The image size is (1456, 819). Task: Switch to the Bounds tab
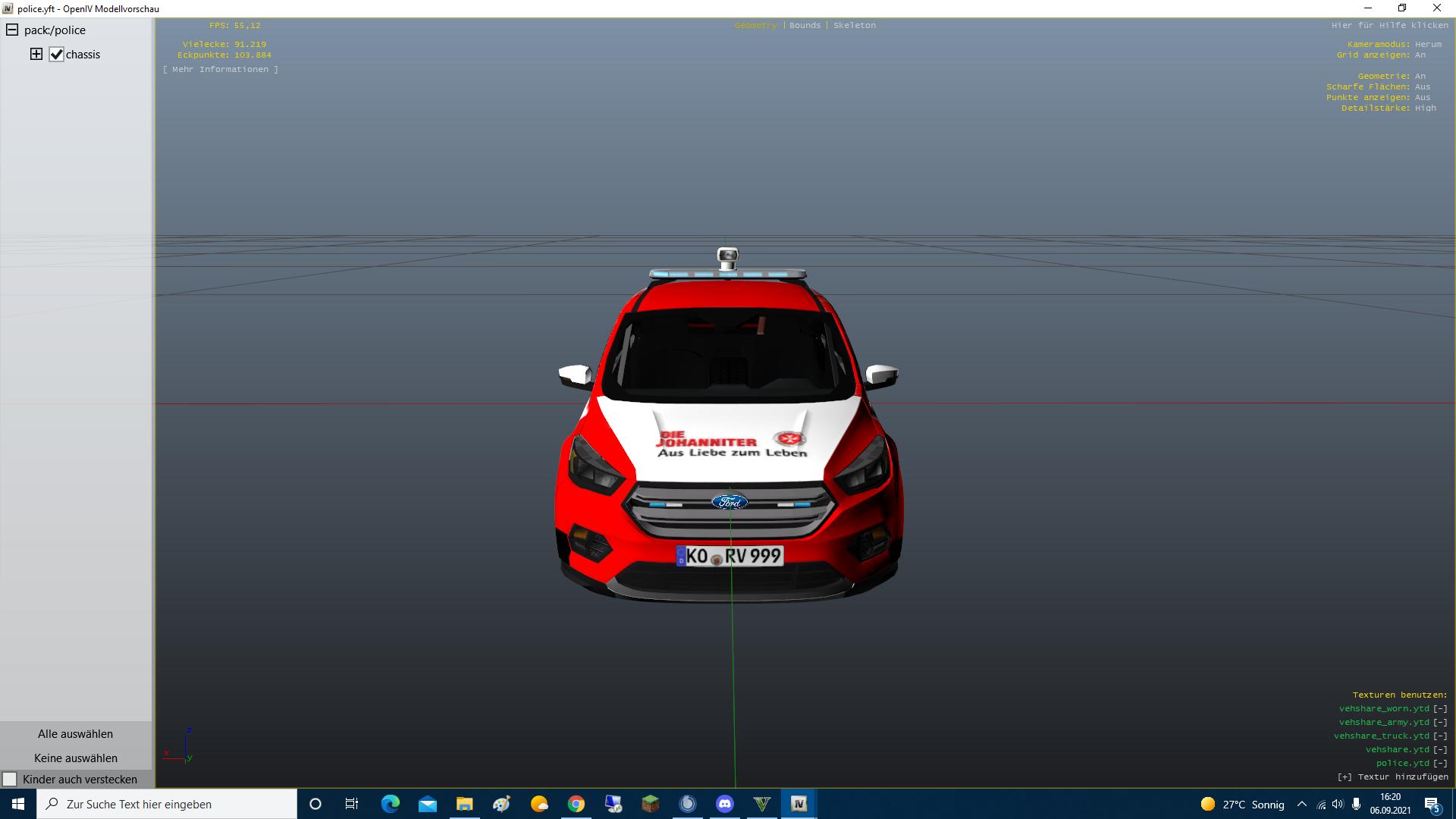click(805, 25)
